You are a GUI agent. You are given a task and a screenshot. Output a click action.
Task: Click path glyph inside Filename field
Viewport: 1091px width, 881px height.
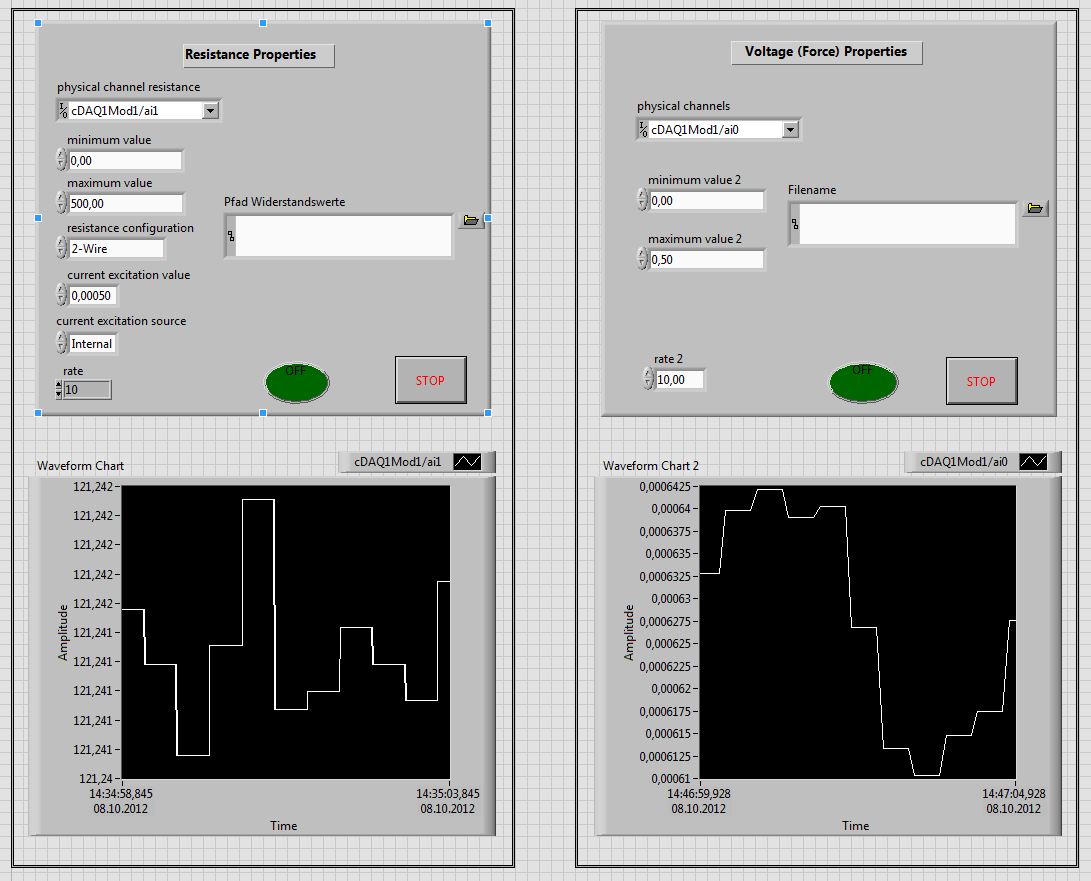tap(795, 223)
